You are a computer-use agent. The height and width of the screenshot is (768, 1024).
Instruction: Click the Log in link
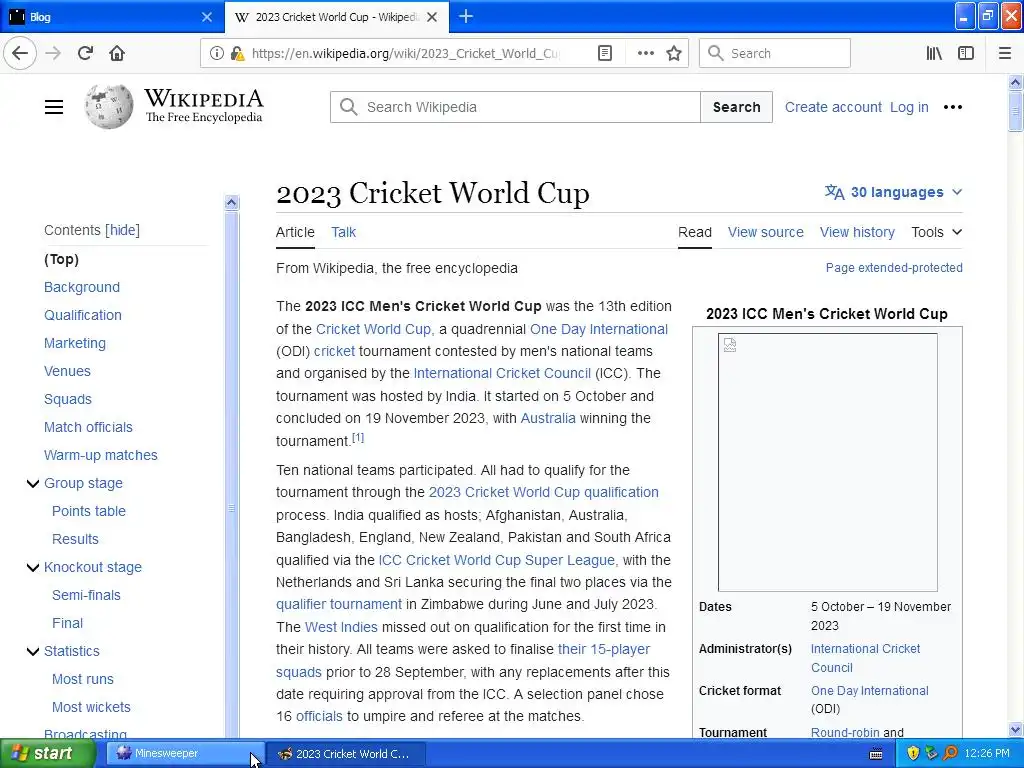(x=909, y=107)
